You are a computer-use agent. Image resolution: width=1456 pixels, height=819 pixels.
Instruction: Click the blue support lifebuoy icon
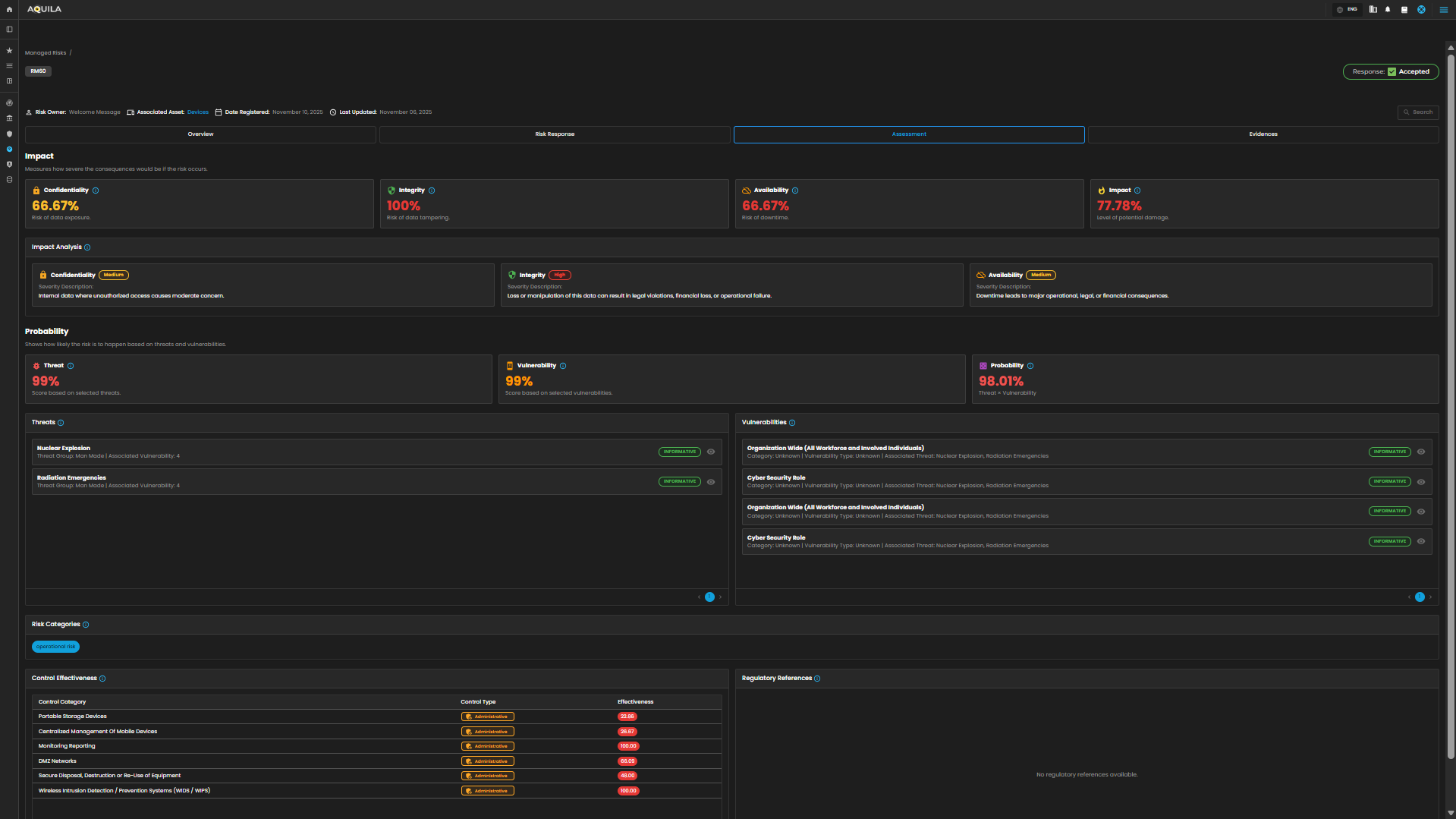pyautogui.click(x=1421, y=10)
